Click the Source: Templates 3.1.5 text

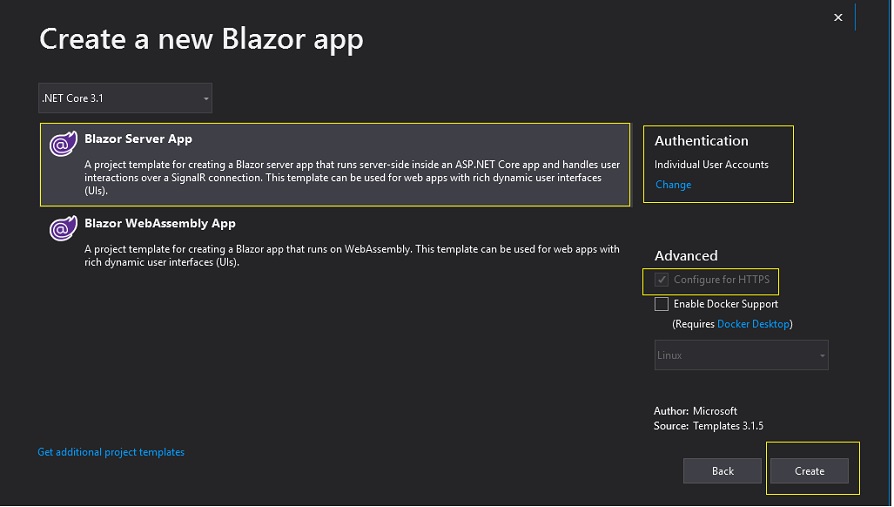708,425
